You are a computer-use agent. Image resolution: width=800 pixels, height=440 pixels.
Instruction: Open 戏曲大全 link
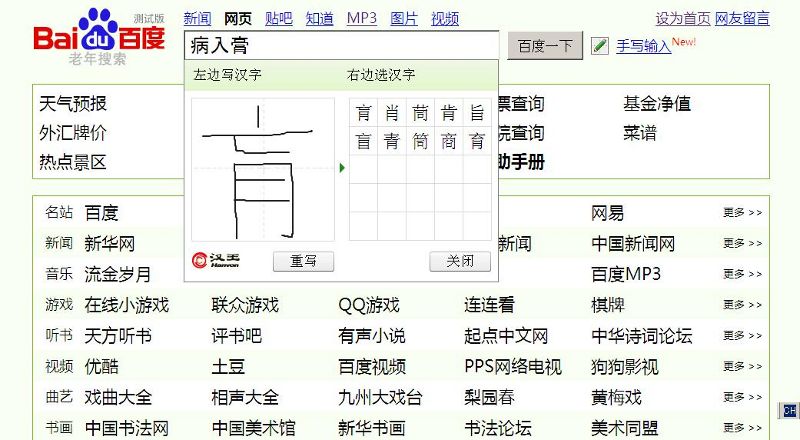click(x=118, y=397)
